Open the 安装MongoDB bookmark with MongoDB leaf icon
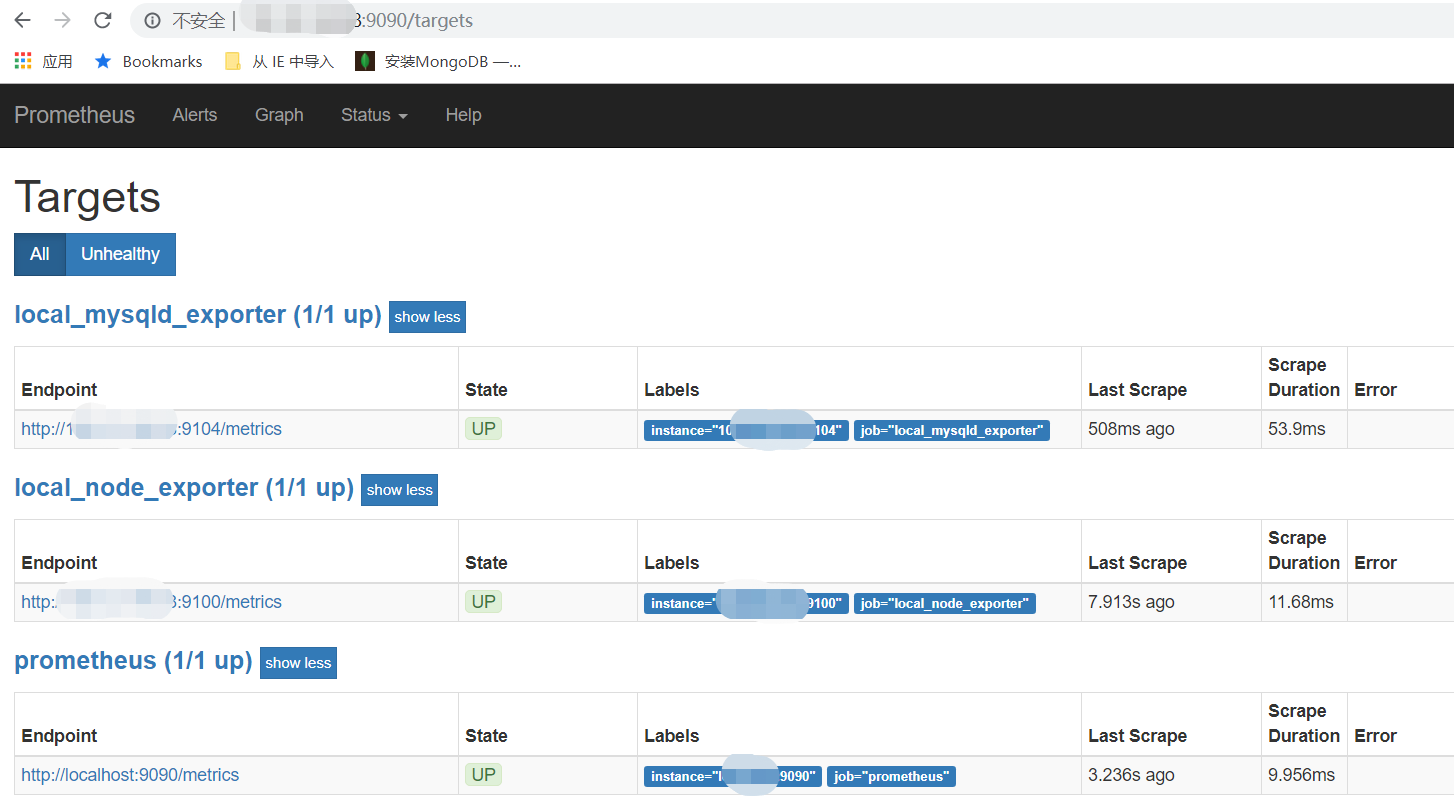Image resolution: width=1454 pixels, height=800 pixels. click(440, 61)
